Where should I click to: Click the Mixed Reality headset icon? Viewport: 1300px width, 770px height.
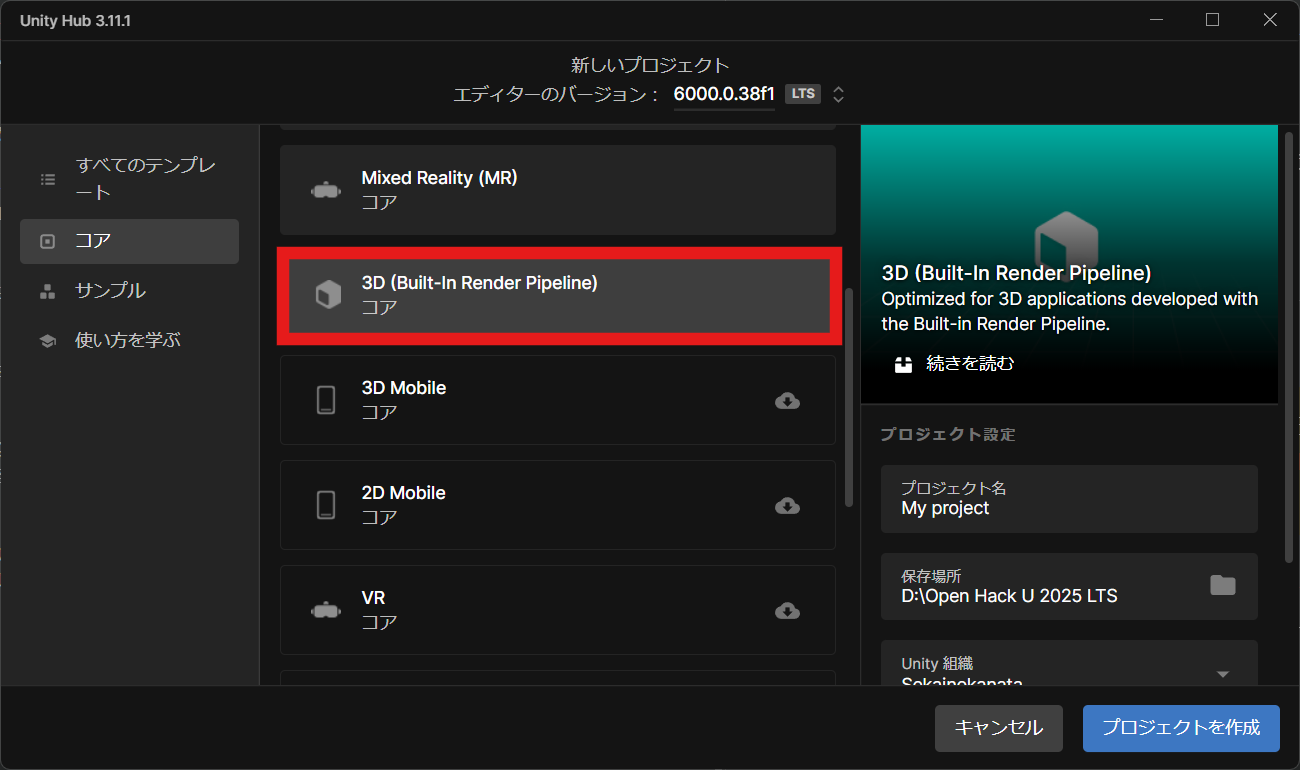[326, 190]
